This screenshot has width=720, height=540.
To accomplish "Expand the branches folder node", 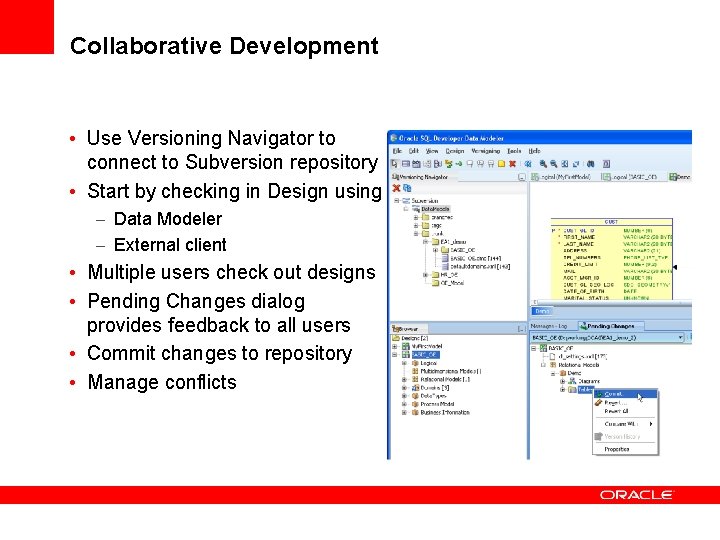I will [x=416, y=217].
